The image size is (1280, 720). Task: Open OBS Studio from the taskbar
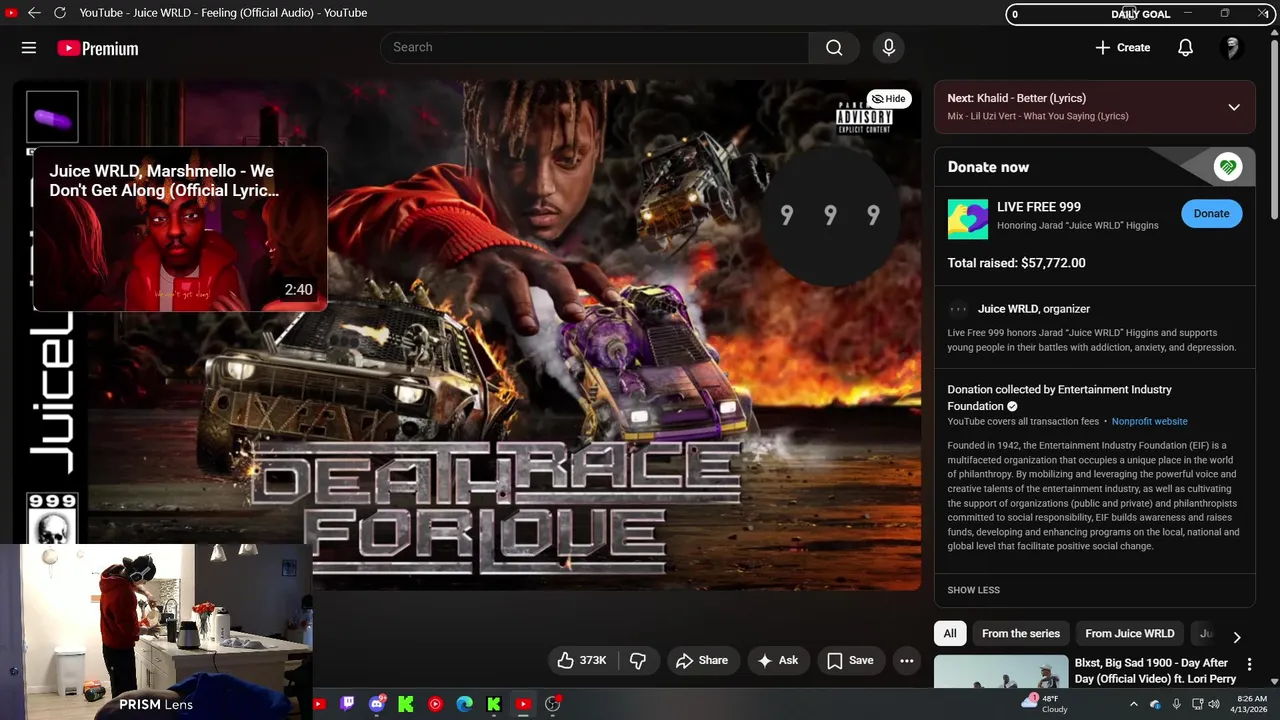(x=552, y=704)
